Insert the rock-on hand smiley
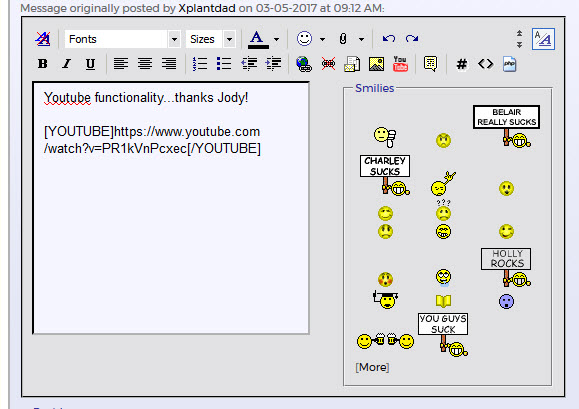This screenshot has height=409, width=579. click(x=443, y=184)
